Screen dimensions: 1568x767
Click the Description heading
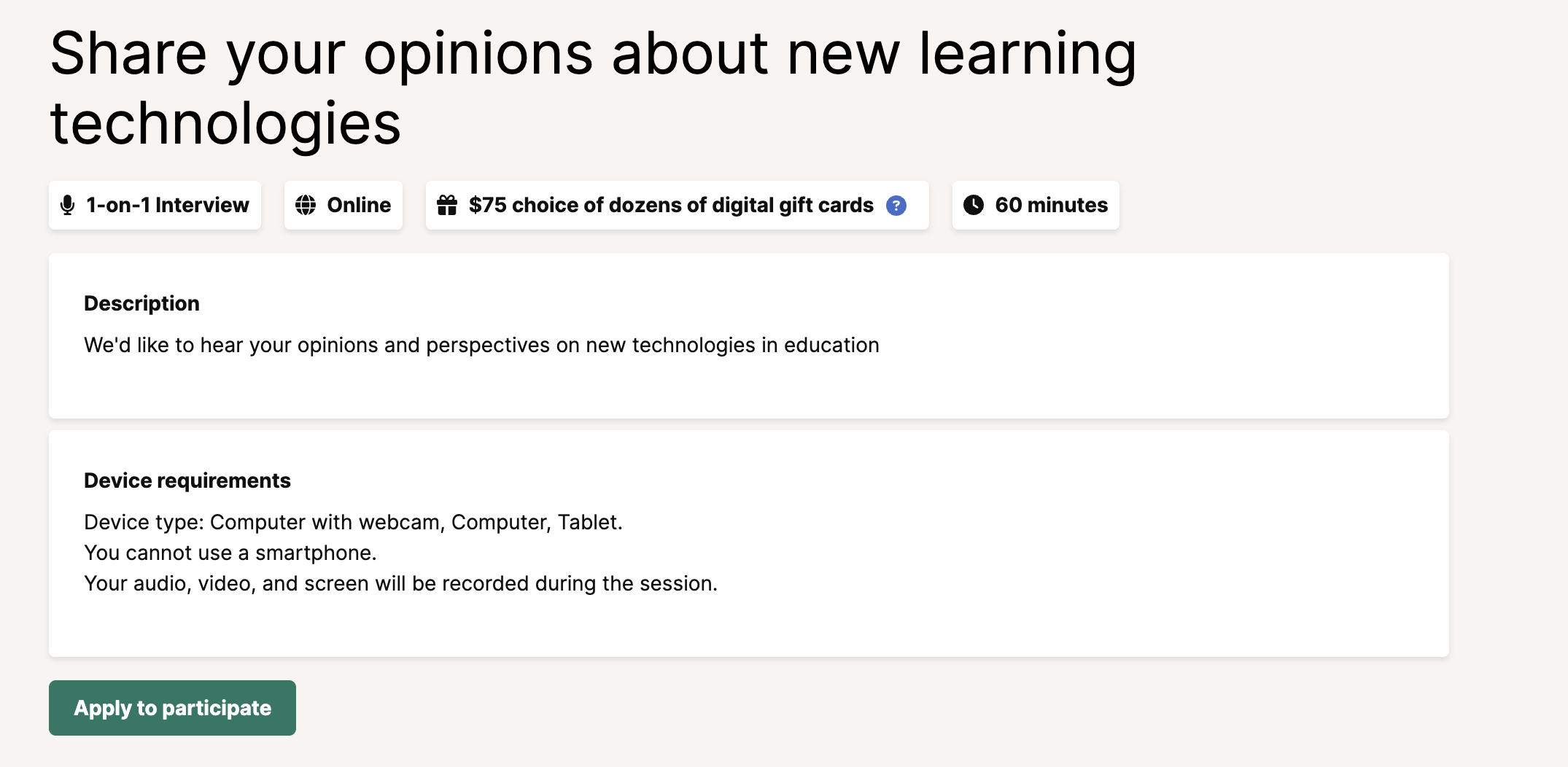141,303
